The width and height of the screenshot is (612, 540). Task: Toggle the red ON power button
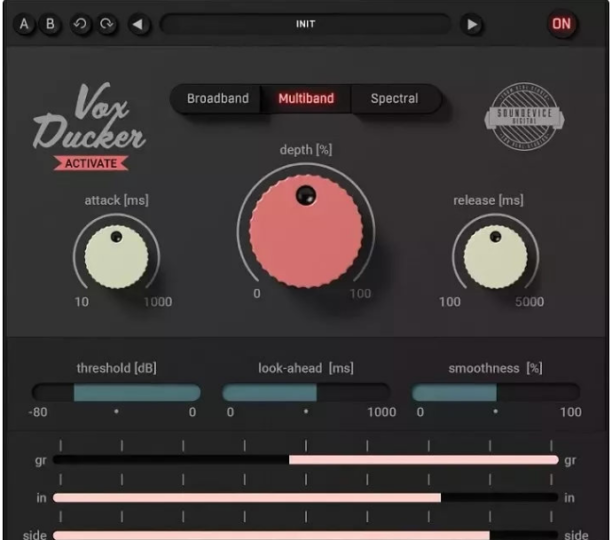(563, 24)
